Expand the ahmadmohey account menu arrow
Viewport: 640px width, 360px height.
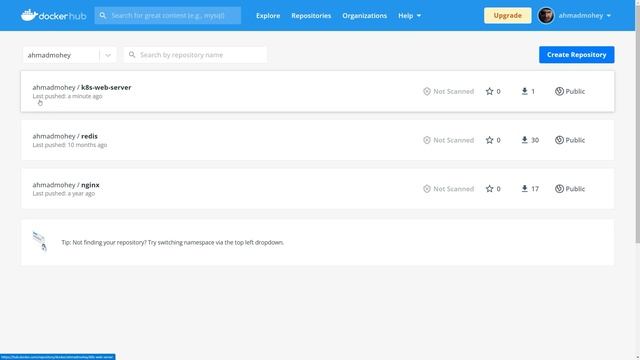(609, 16)
